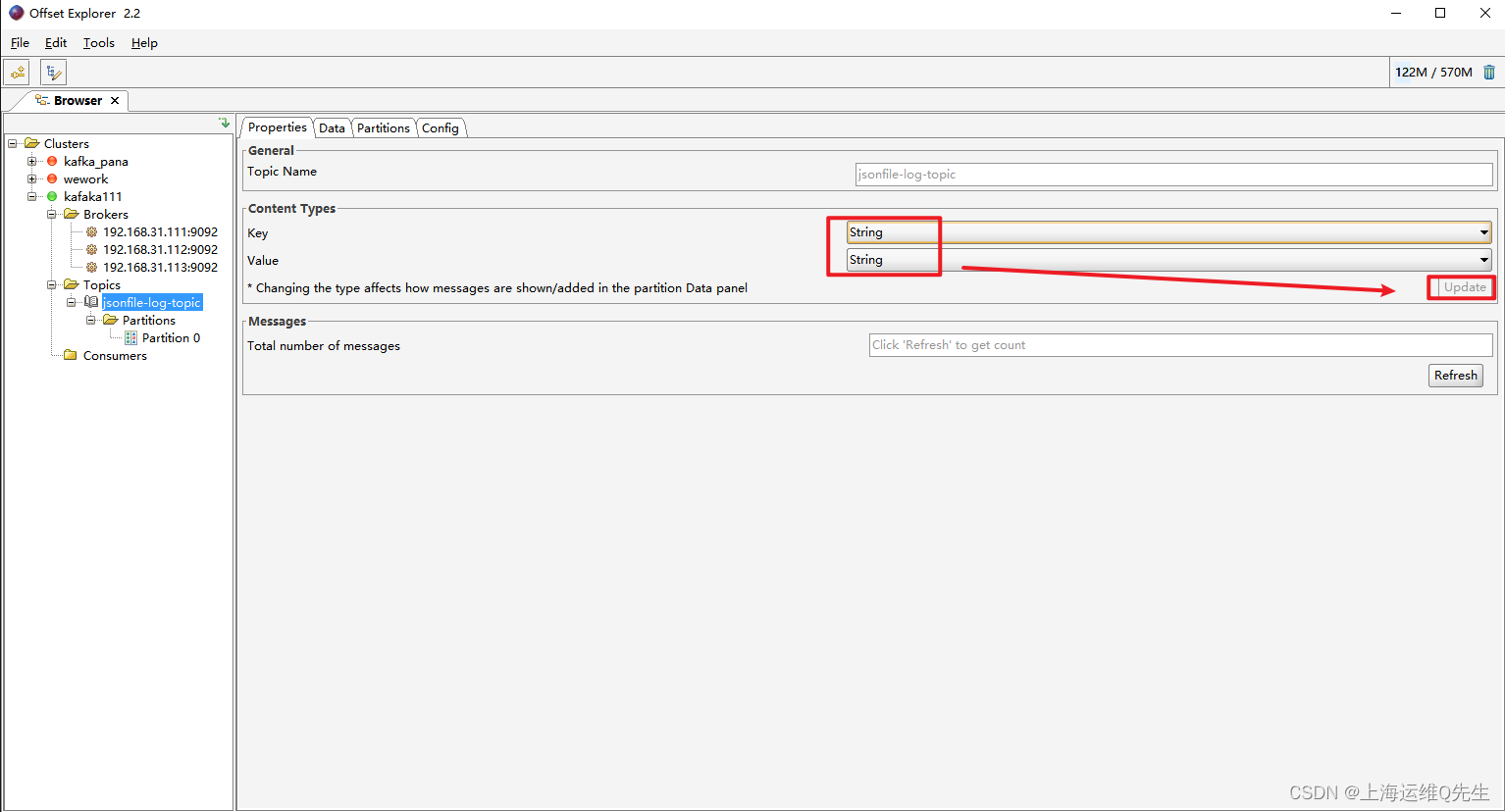Close the Browser tab

[x=115, y=100]
